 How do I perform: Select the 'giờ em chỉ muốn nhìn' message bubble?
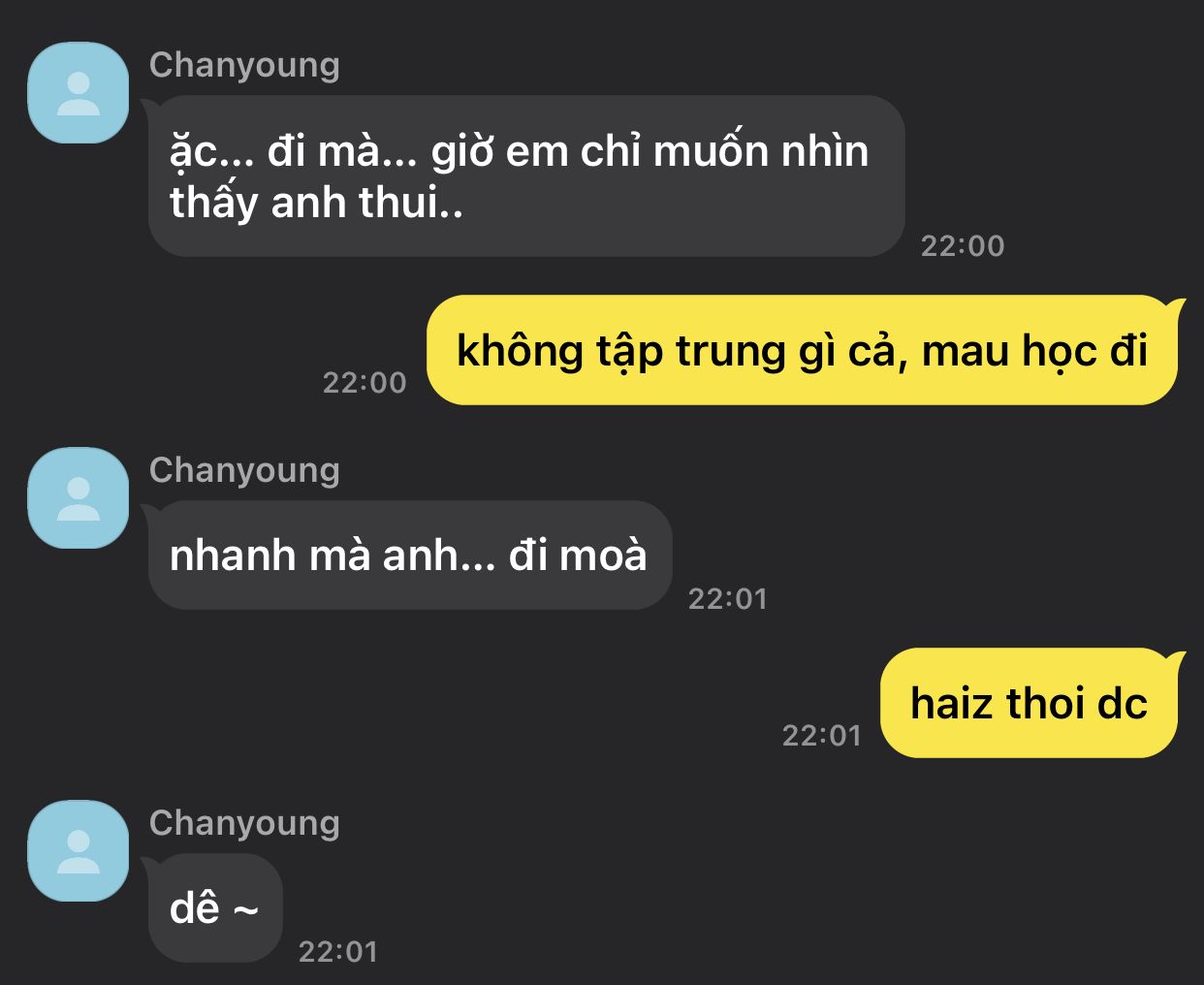tap(526, 175)
